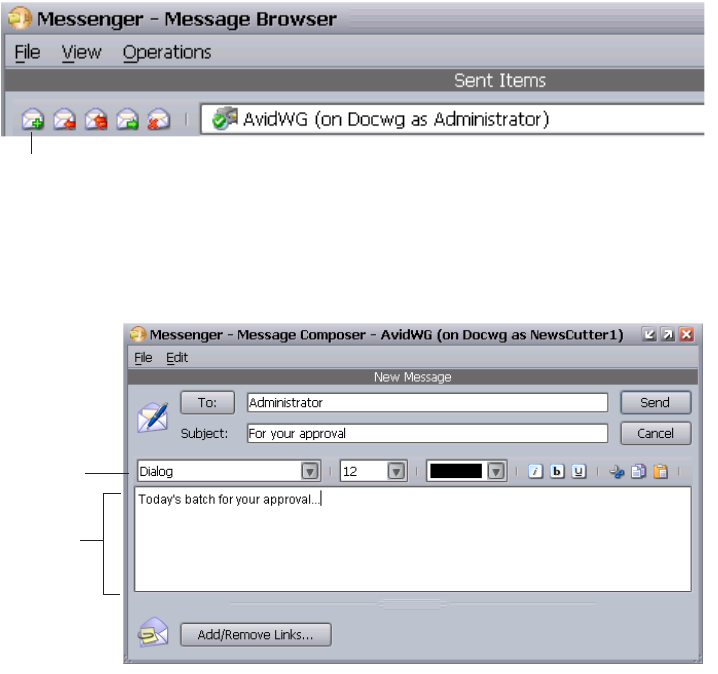Click the Send button

(655, 402)
